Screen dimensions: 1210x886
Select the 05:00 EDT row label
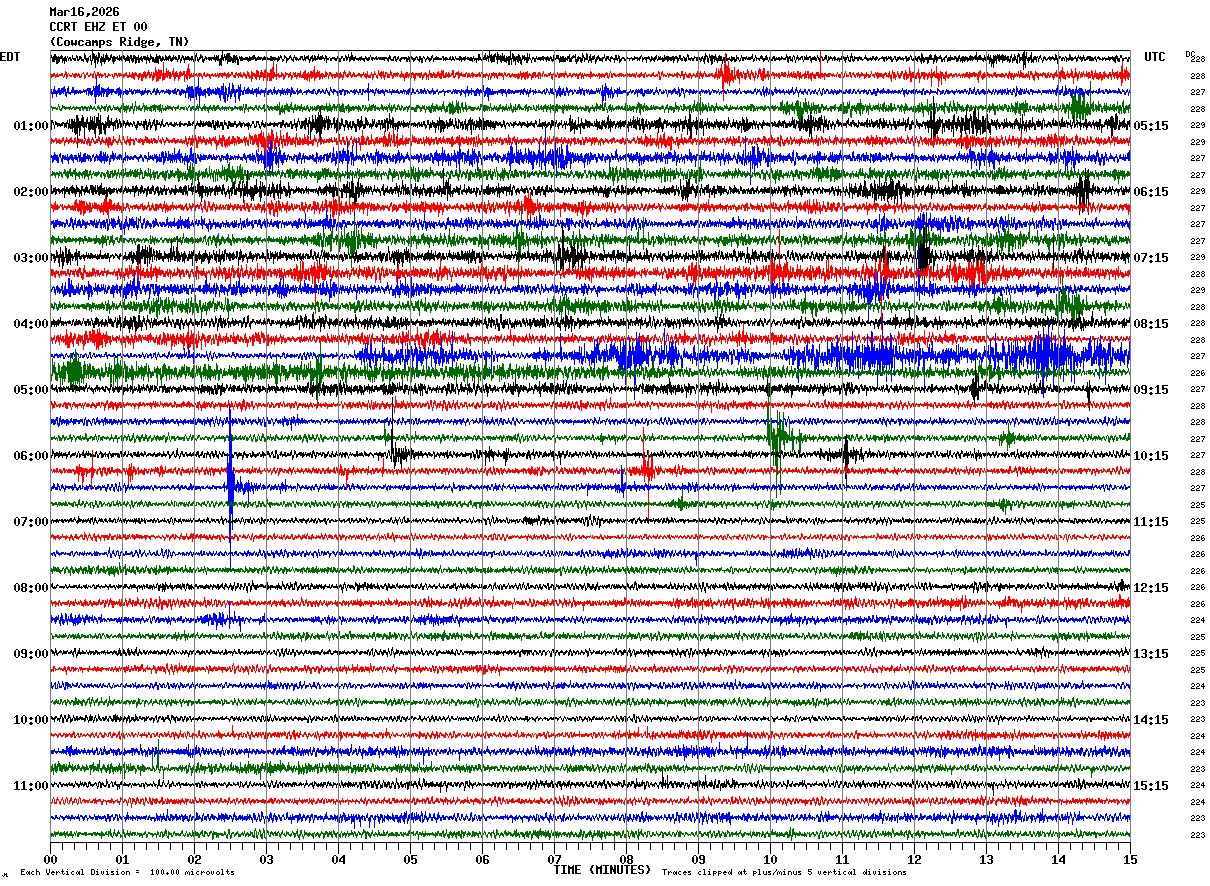[31, 390]
